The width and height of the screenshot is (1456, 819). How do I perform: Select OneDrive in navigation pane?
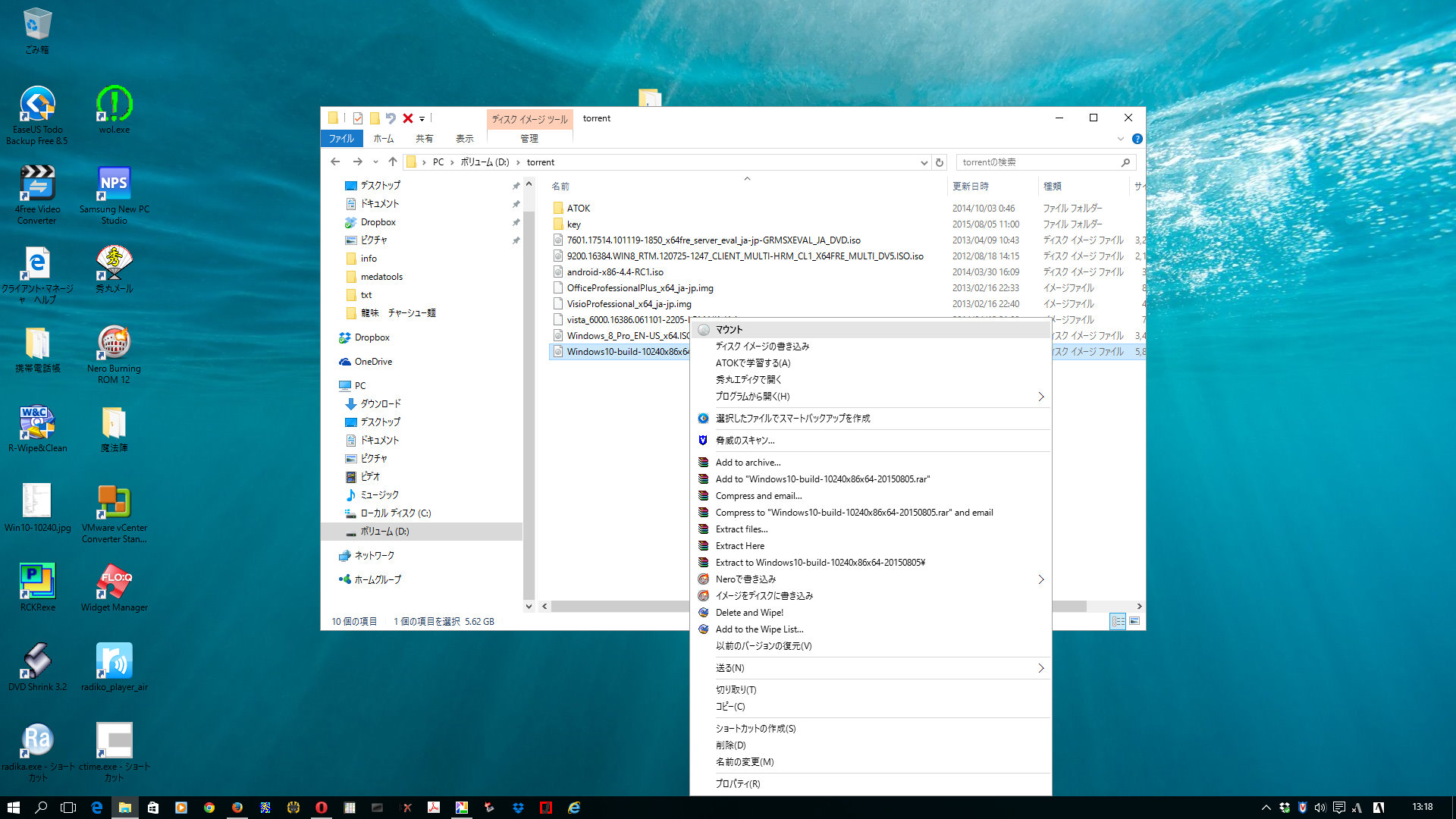coord(373,362)
